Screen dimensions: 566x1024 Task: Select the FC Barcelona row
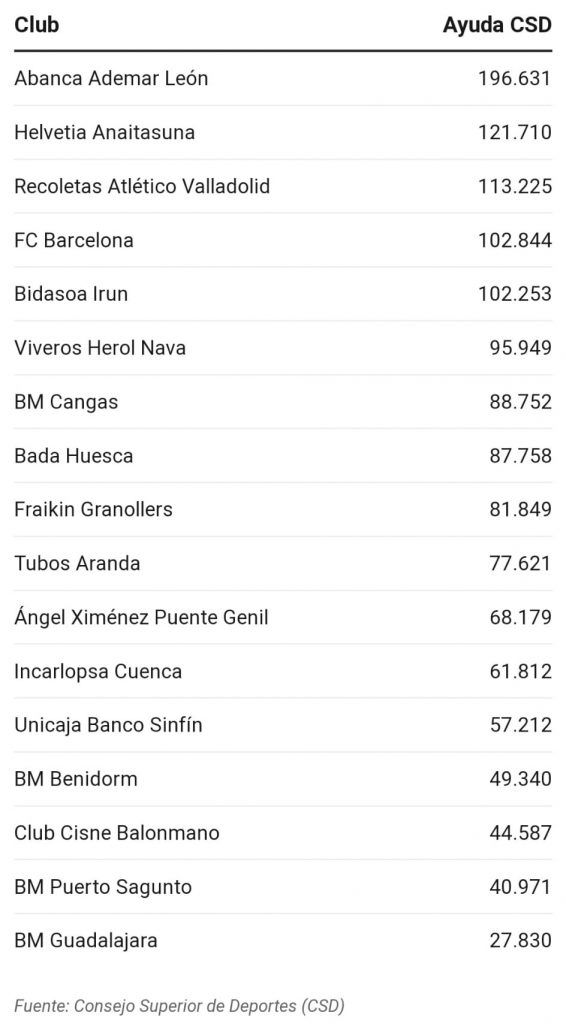tap(283, 240)
